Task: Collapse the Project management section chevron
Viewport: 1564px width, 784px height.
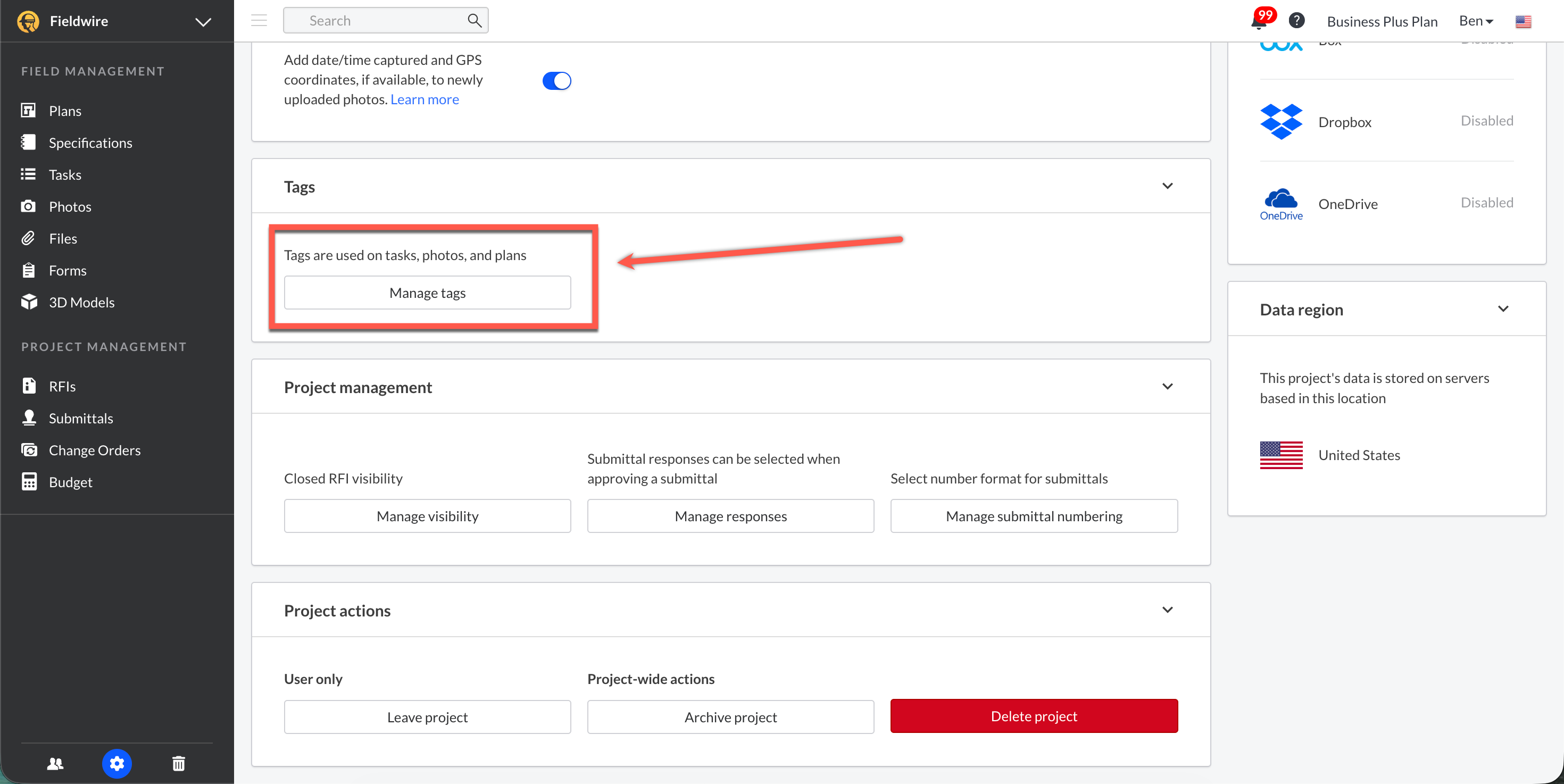Action: [1168, 387]
